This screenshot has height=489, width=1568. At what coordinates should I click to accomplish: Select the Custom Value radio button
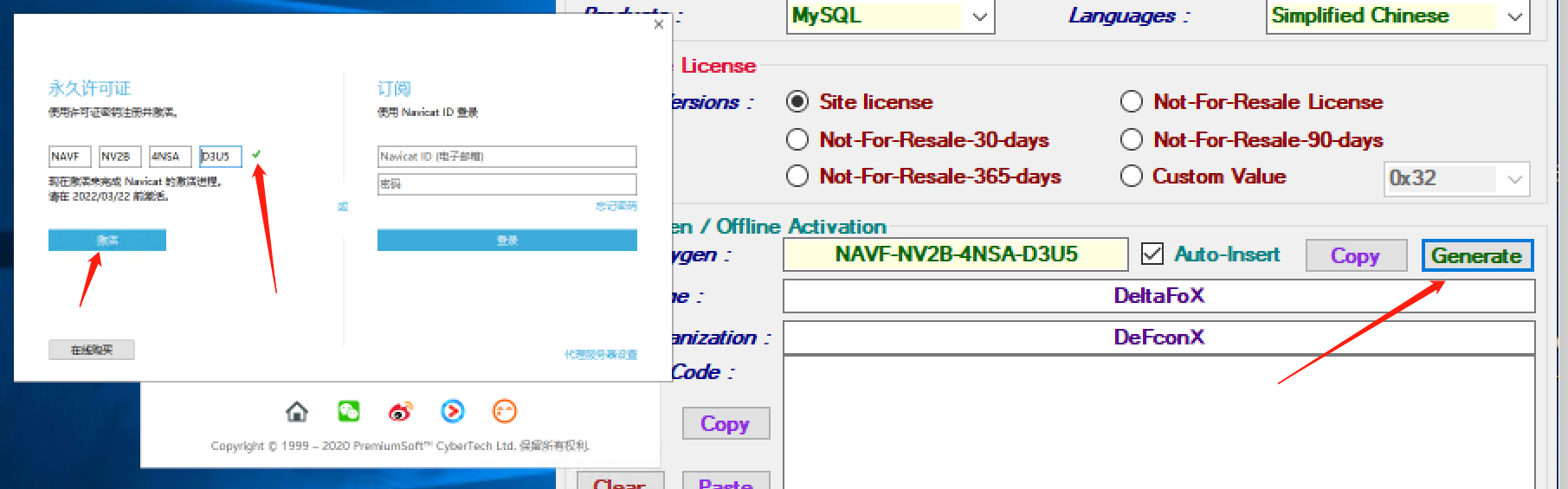coord(1132,177)
